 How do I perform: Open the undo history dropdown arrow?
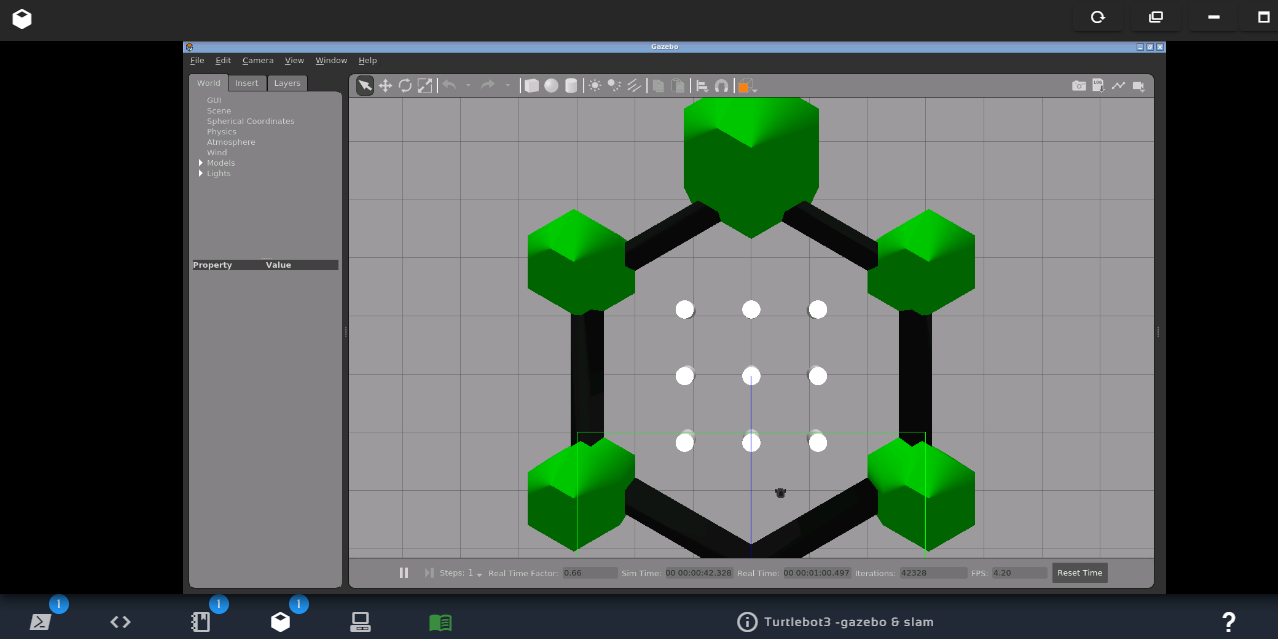coord(468,86)
